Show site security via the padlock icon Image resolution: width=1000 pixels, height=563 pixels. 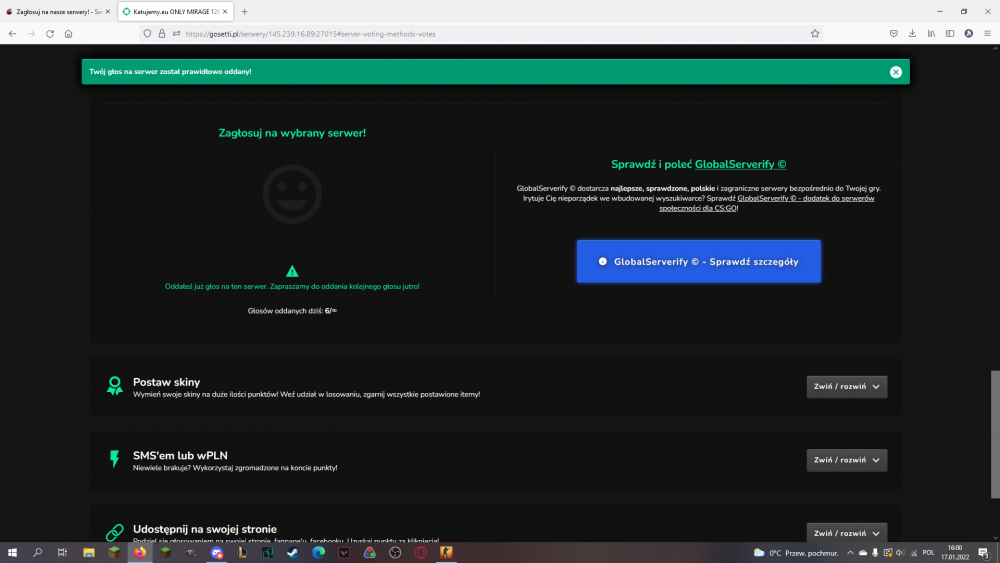(x=162, y=34)
